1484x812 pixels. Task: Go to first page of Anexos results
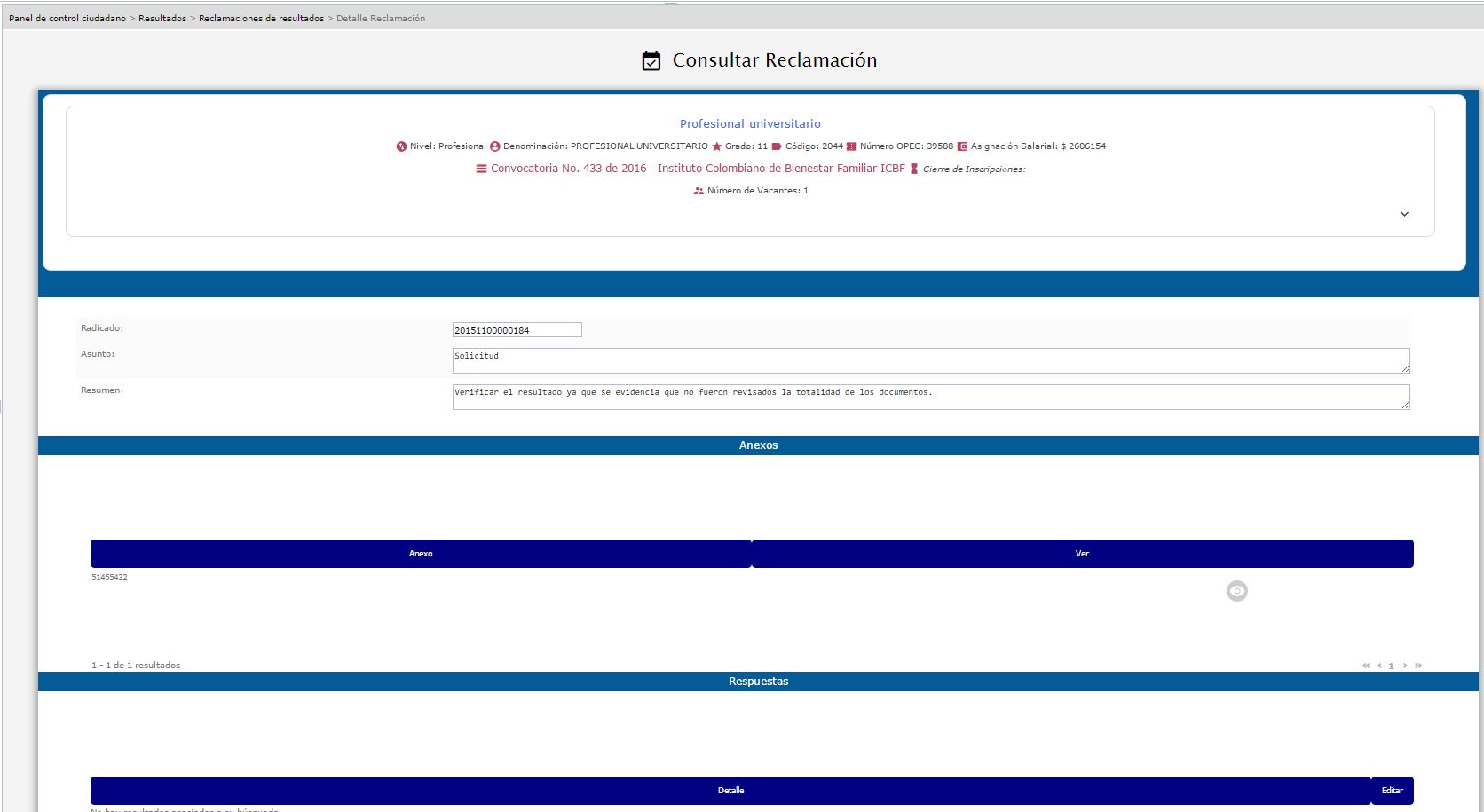coord(1366,666)
